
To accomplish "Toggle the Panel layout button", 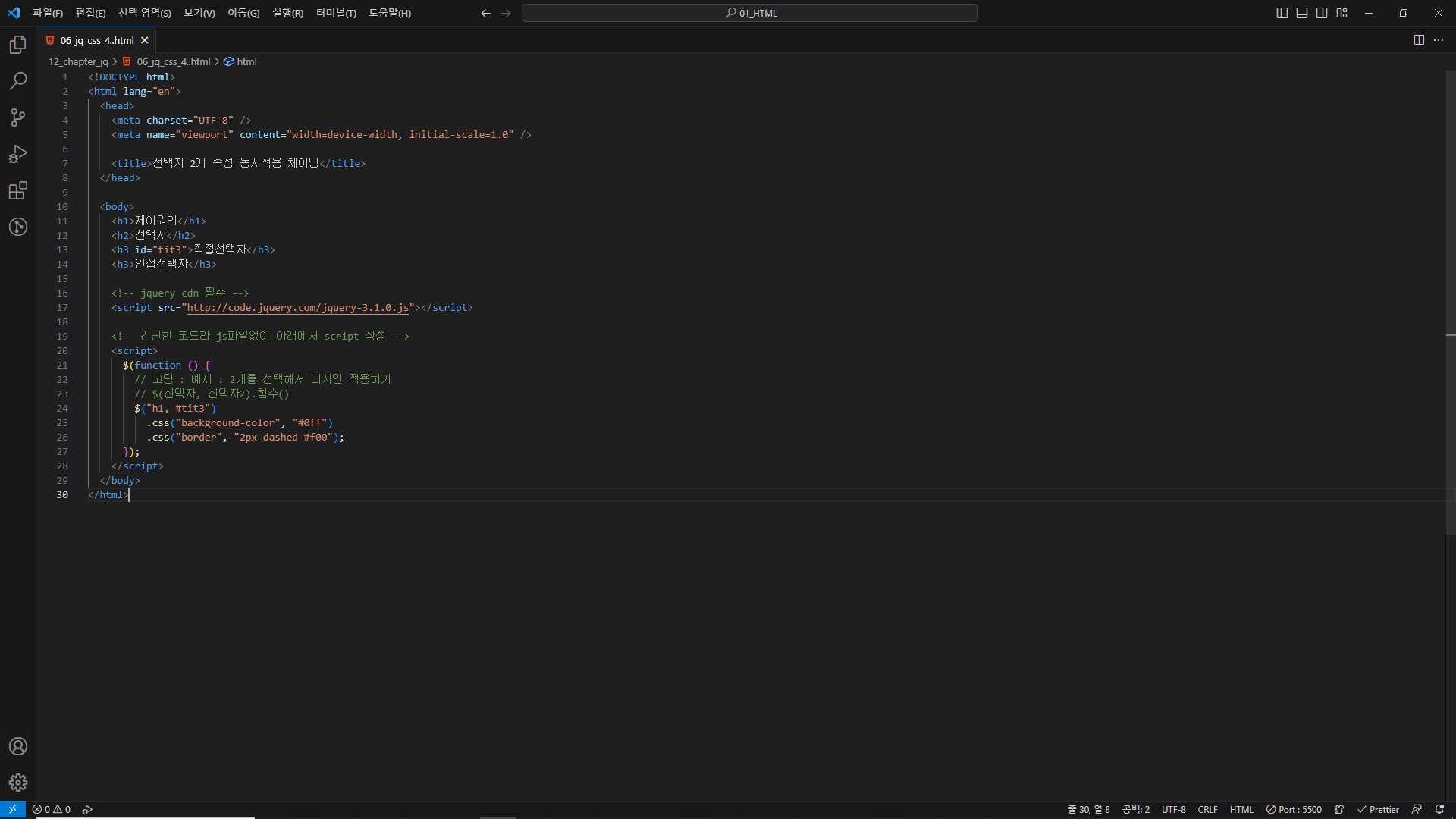I will point(1302,13).
